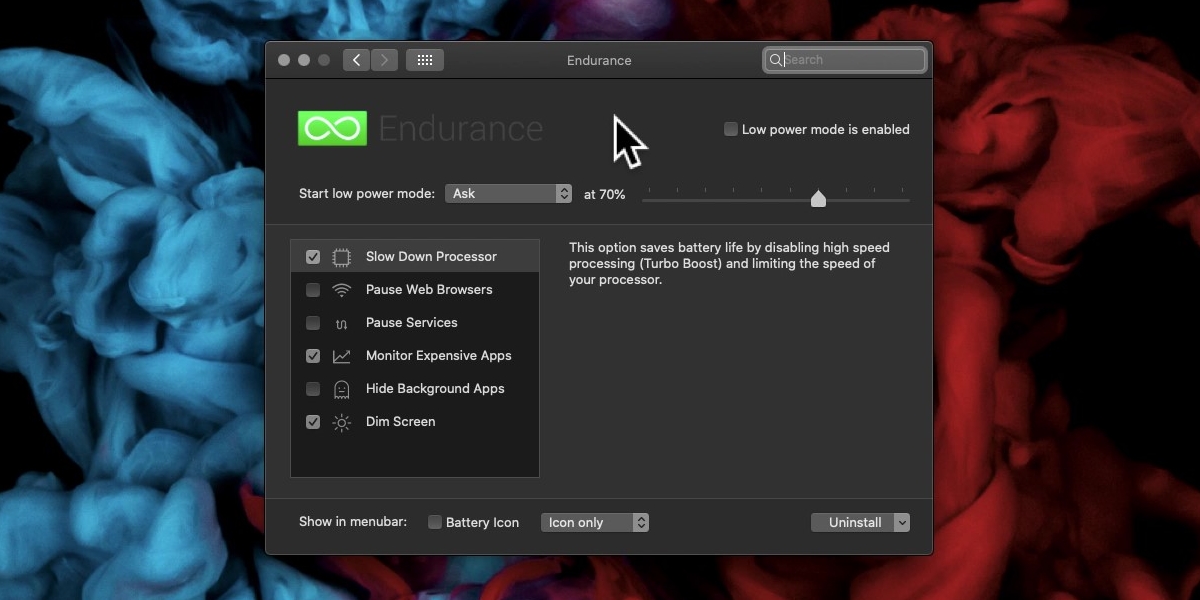Click the sun icon for Dim Screen
The width and height of the screenshot is (1200, 600).
pyautogui.click(x=342, y=422)
